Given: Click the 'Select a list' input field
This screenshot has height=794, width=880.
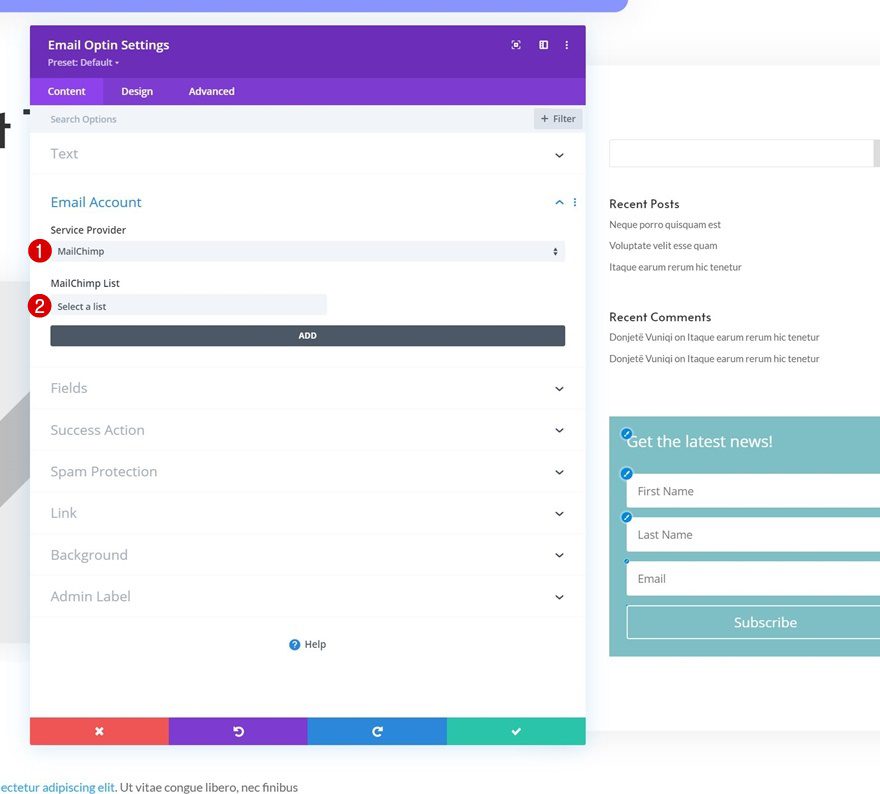Looking at the screenshot, I should tap(188, 306).
